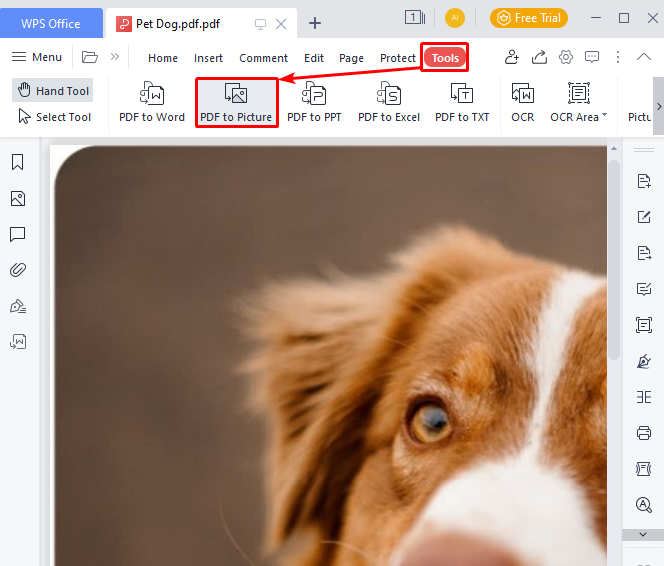The width and height of the screenshot is (664, 566).
Task: Open the comments panel in left sidebar
Action: (17, 234)
